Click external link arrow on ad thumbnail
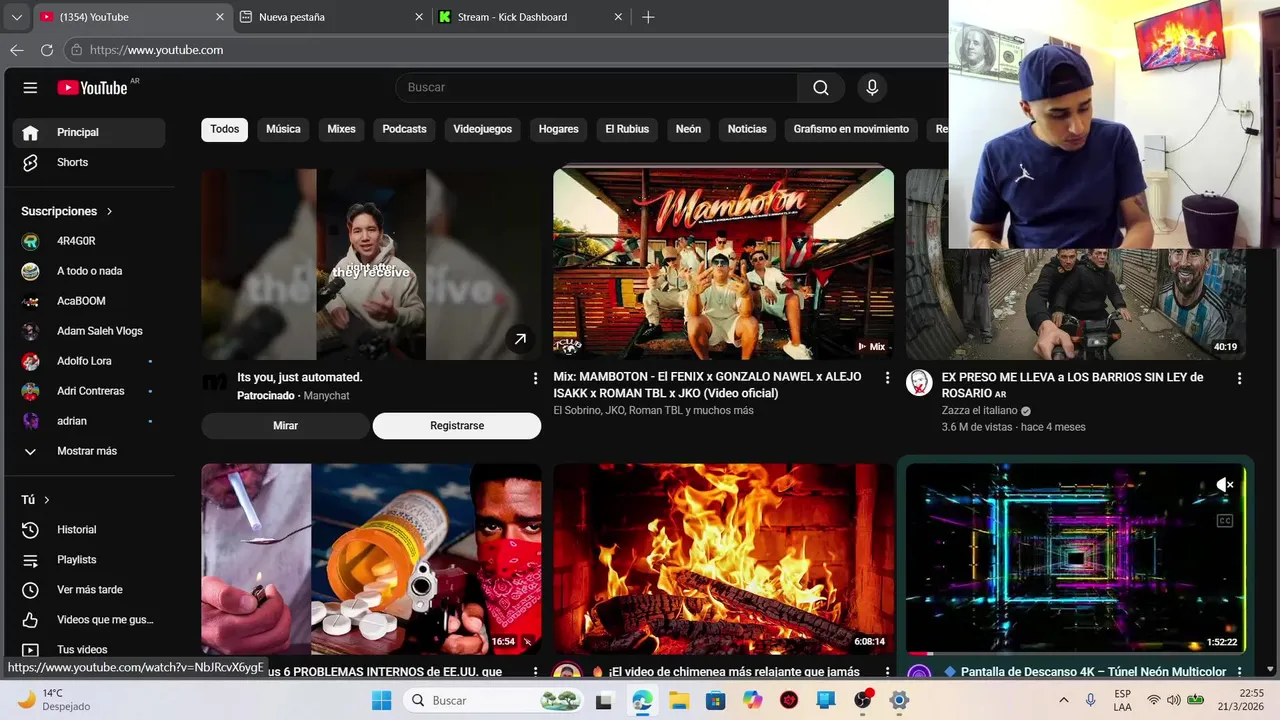This screenshot has height=720, width=1280. click(520, 339)
